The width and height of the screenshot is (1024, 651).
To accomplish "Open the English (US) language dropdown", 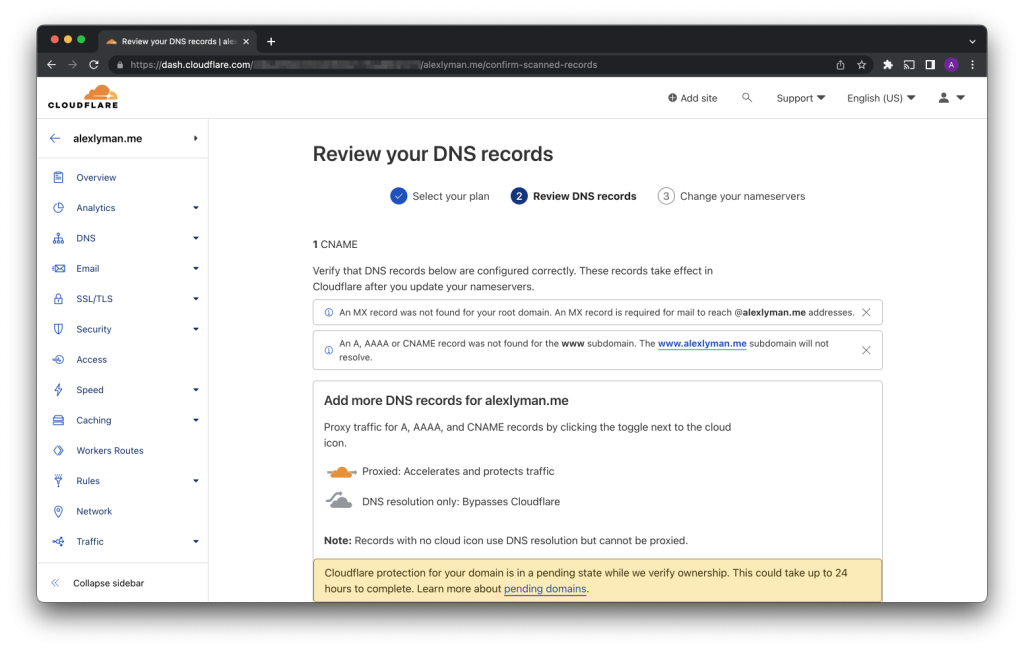I will pyautogui.click(x=880, y=98).
